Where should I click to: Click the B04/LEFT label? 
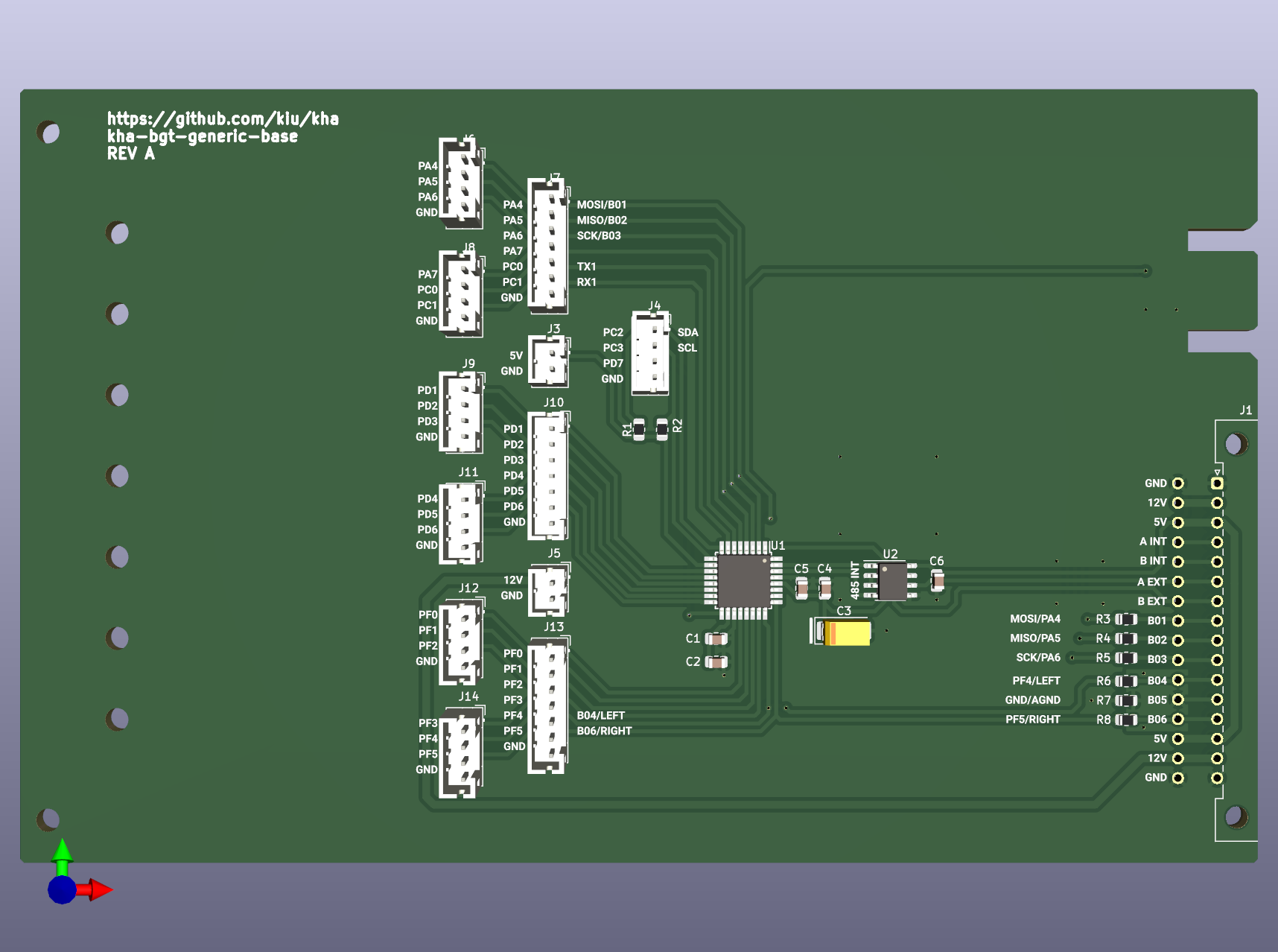(x=601, y=716)
